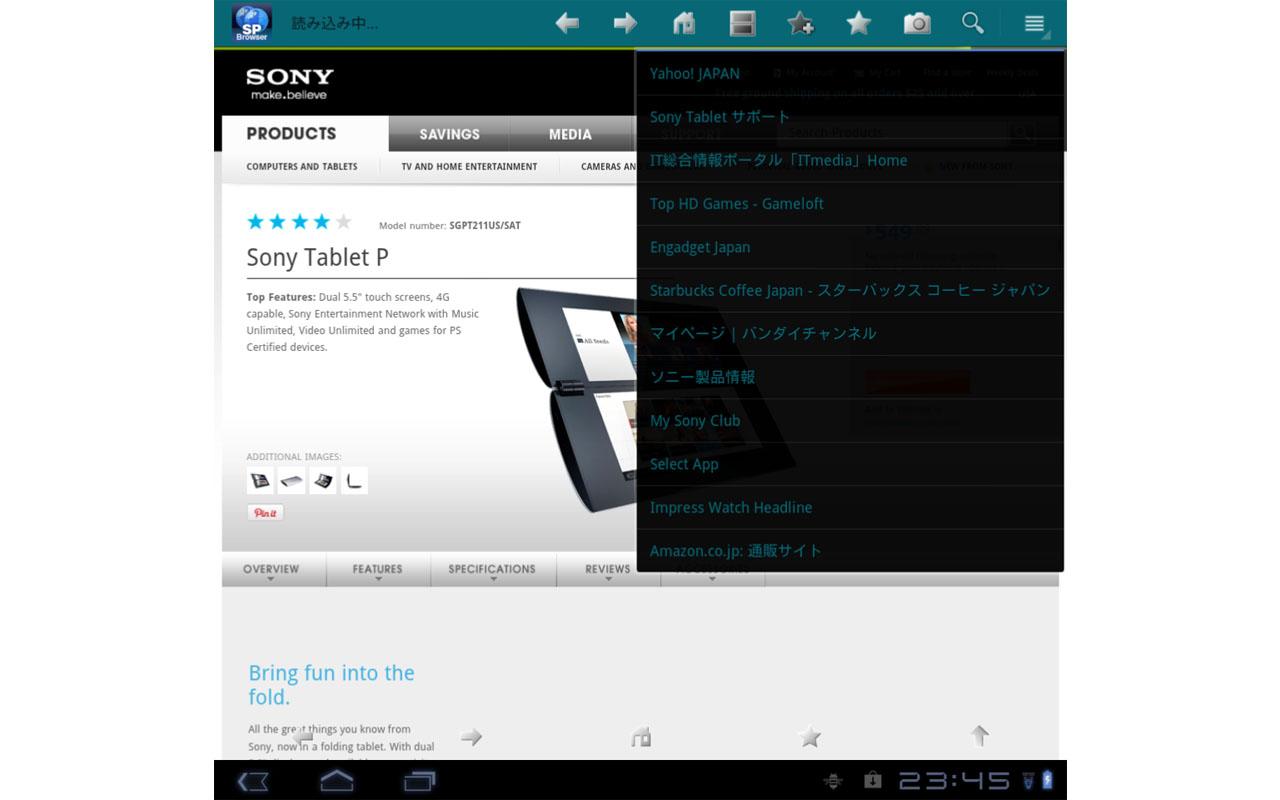Click the Pin it button
1280x800 pixels.
click(265, 512)
